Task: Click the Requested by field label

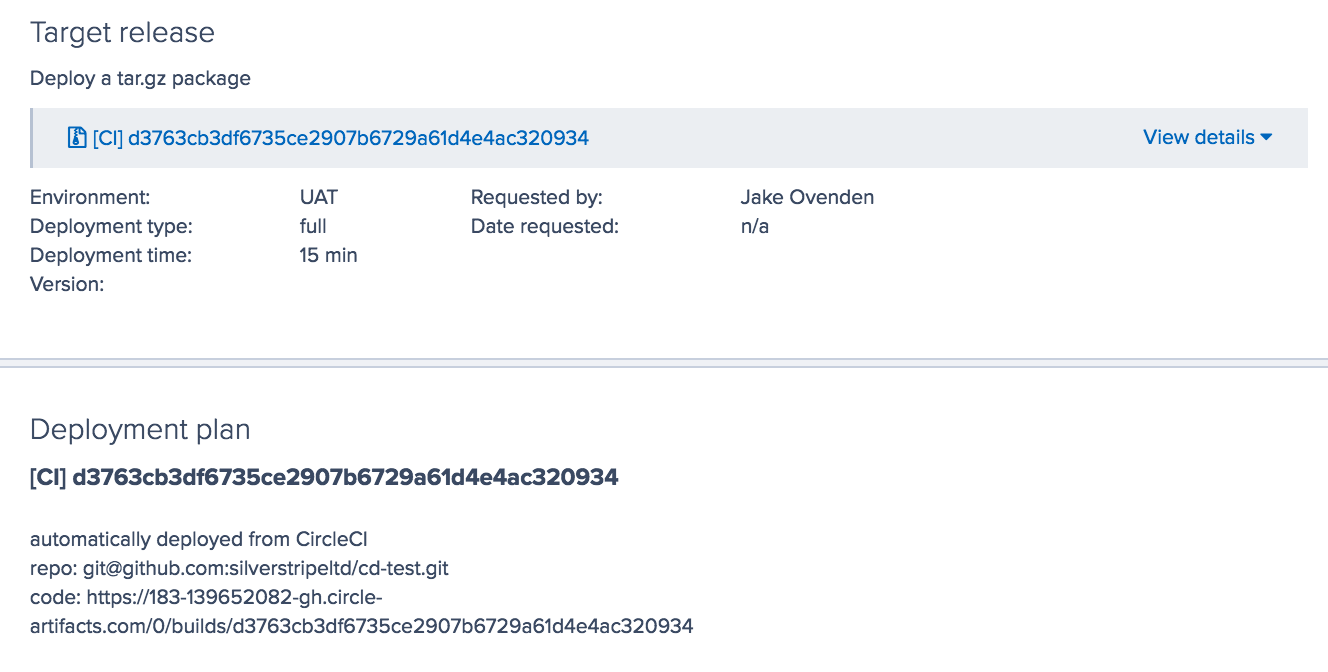Action: pyautogui.click(x=536, y=197)
